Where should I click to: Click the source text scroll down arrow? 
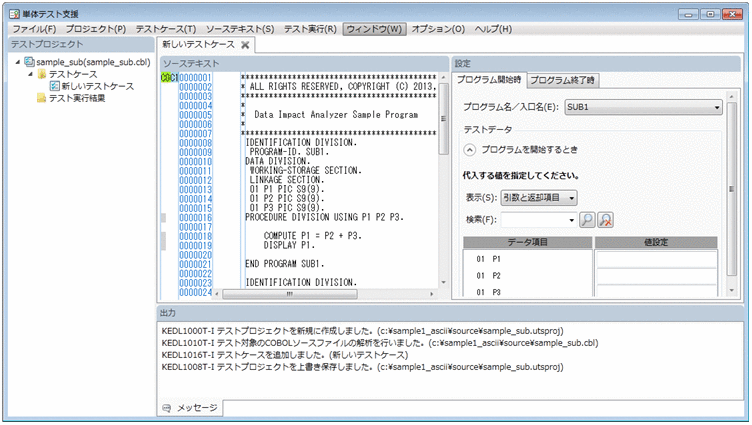444,282
